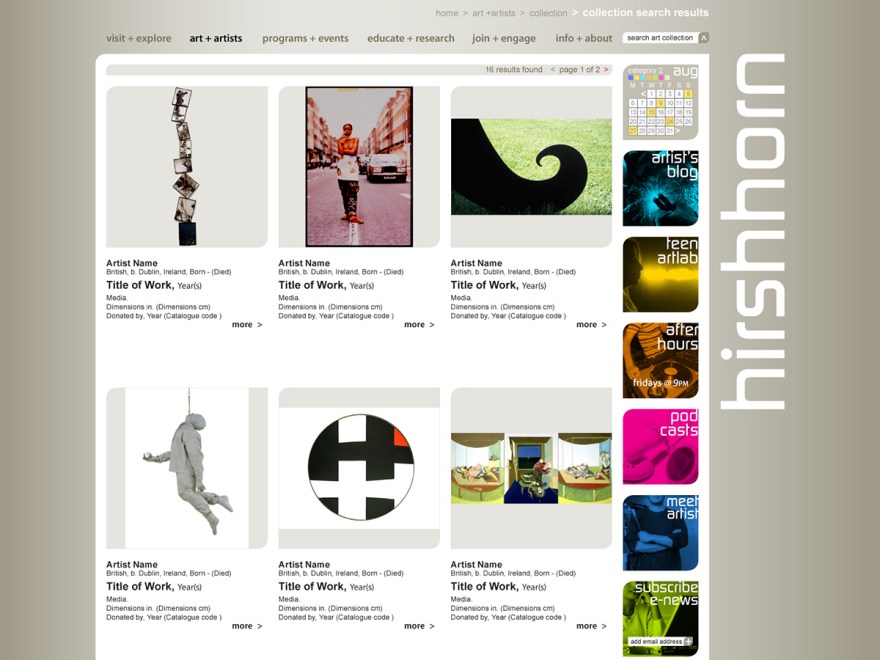Open the programs + events menu
This screenshot has height=660, width=880.
(x=305, y=38)
